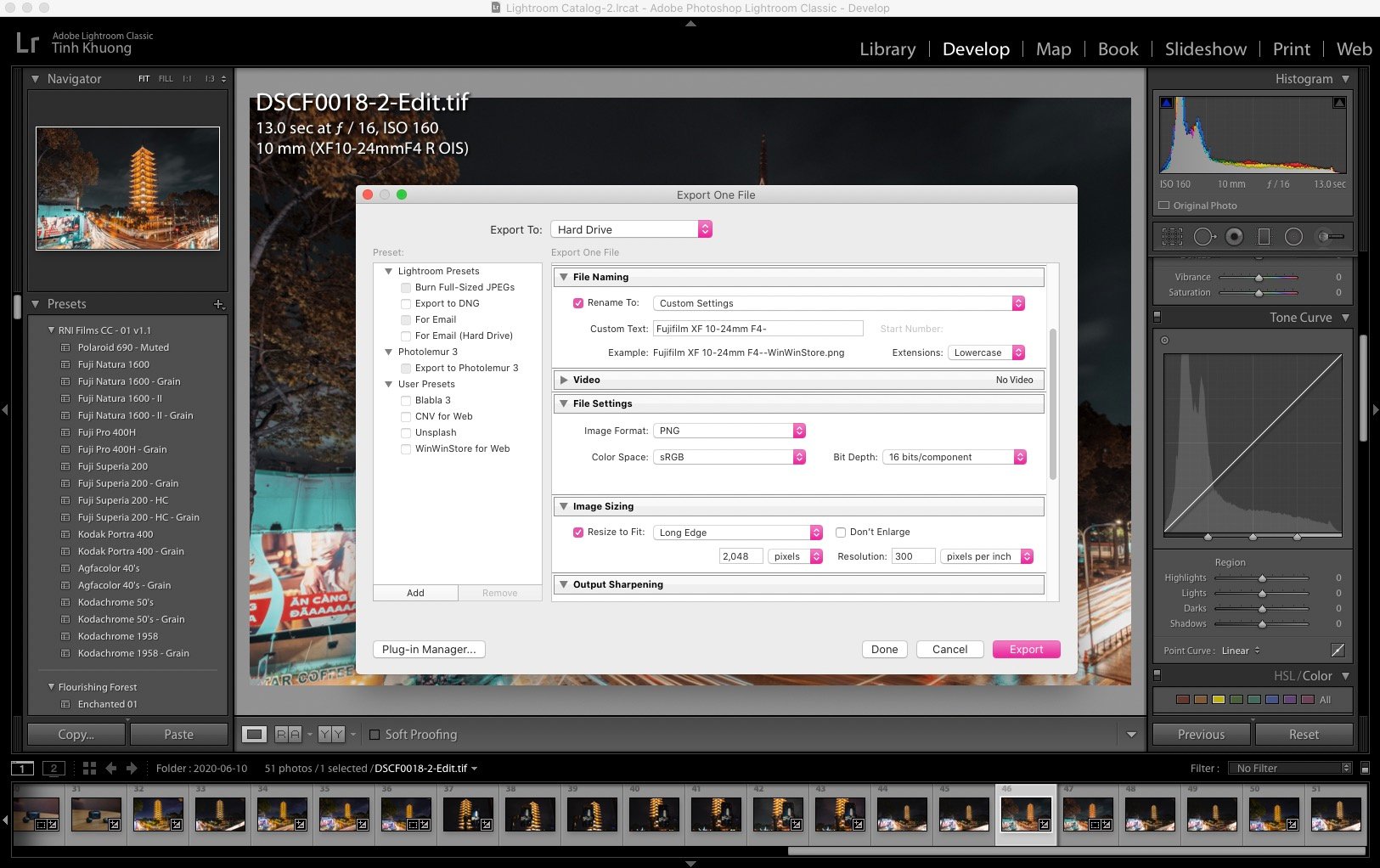
Task: Collapse the left panel group arrow
Action: pos(5,410)
